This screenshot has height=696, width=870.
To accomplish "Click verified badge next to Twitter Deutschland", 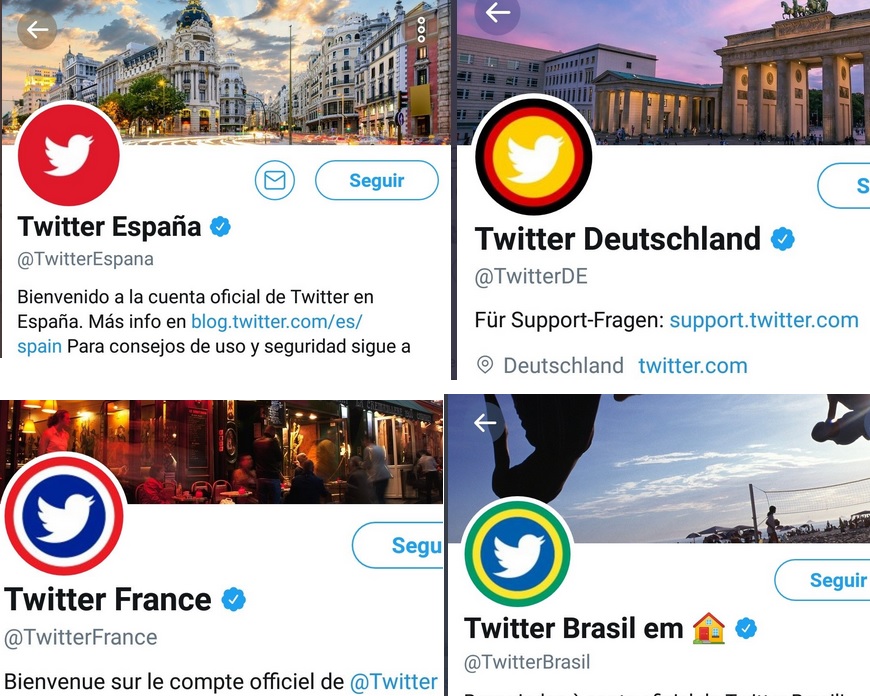I will (x=783, y=239).
